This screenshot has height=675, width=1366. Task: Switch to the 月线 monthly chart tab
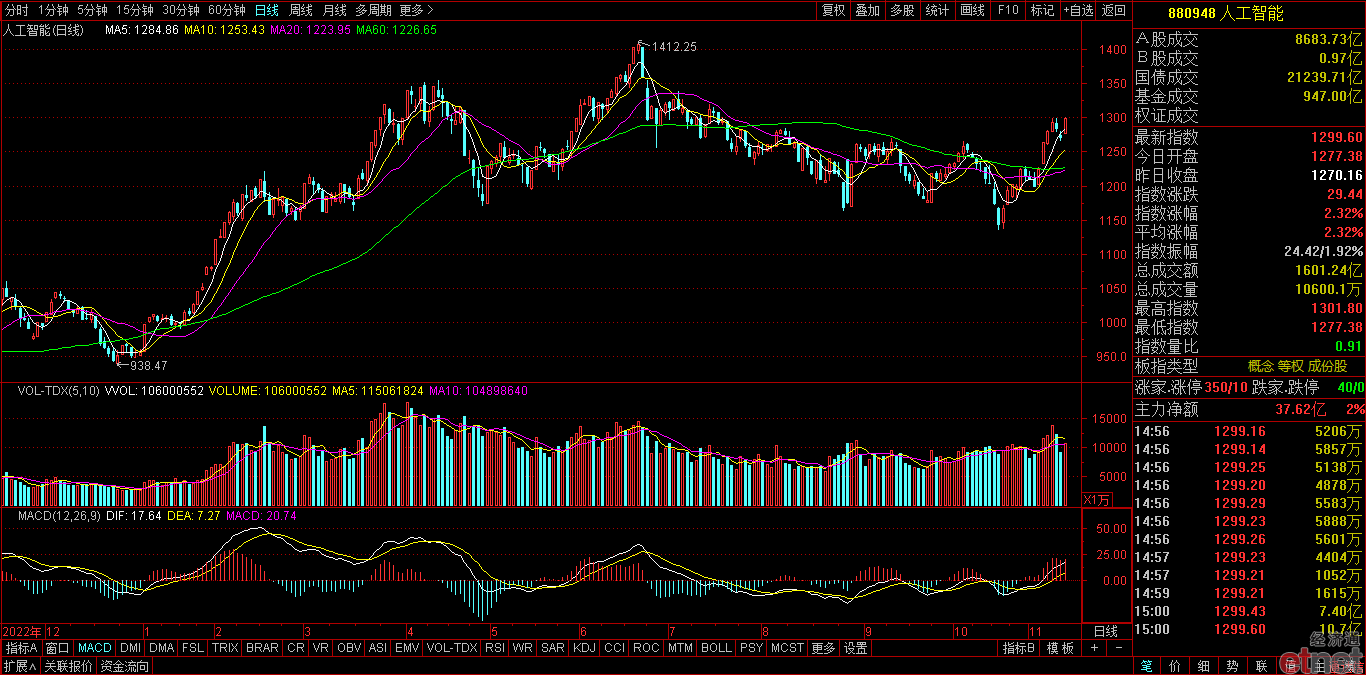335,10
